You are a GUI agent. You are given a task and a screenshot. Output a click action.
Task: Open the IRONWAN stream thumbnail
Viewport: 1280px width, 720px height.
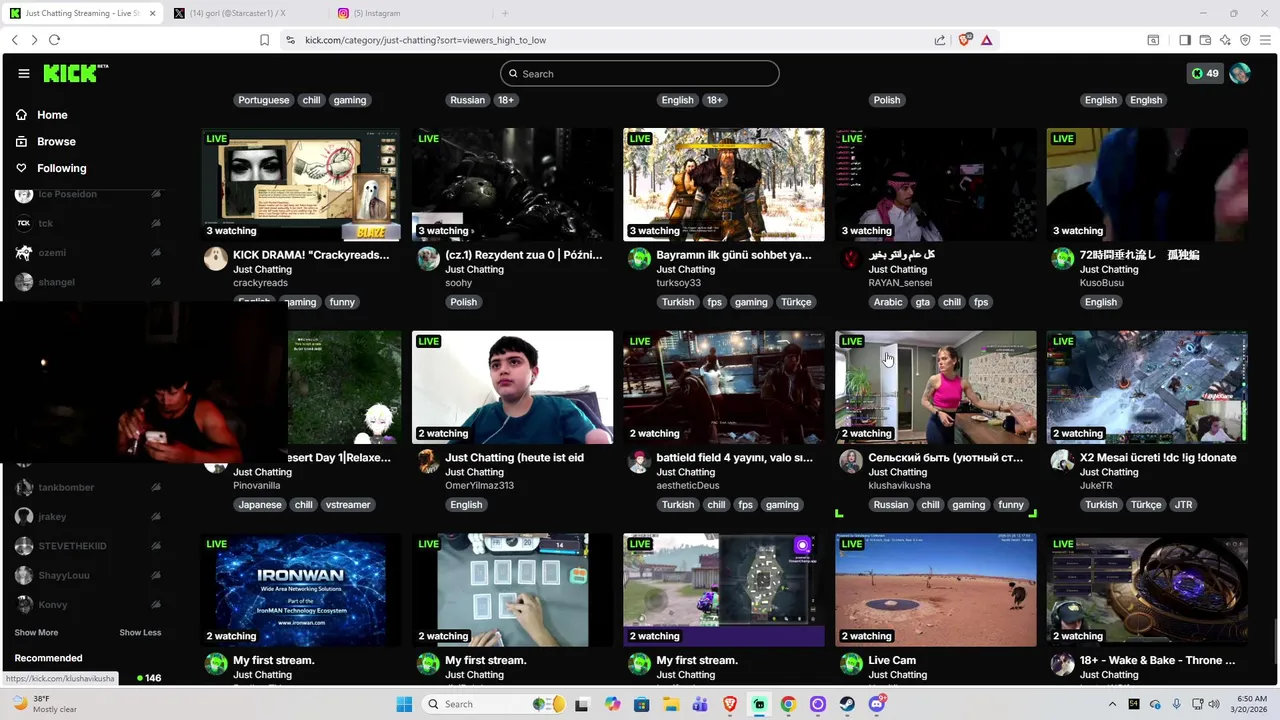[301, 590]
